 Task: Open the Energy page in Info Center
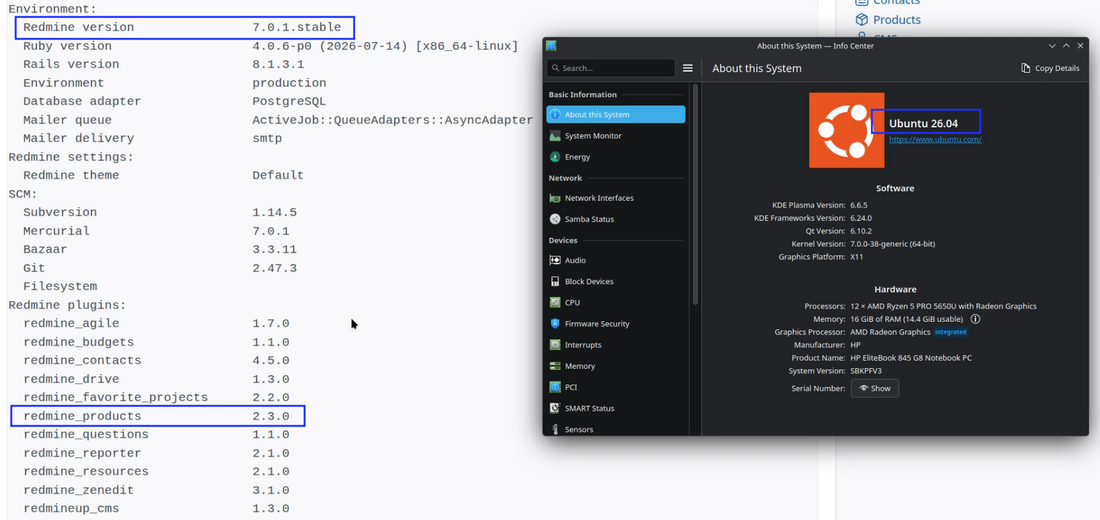pos(615,157)
